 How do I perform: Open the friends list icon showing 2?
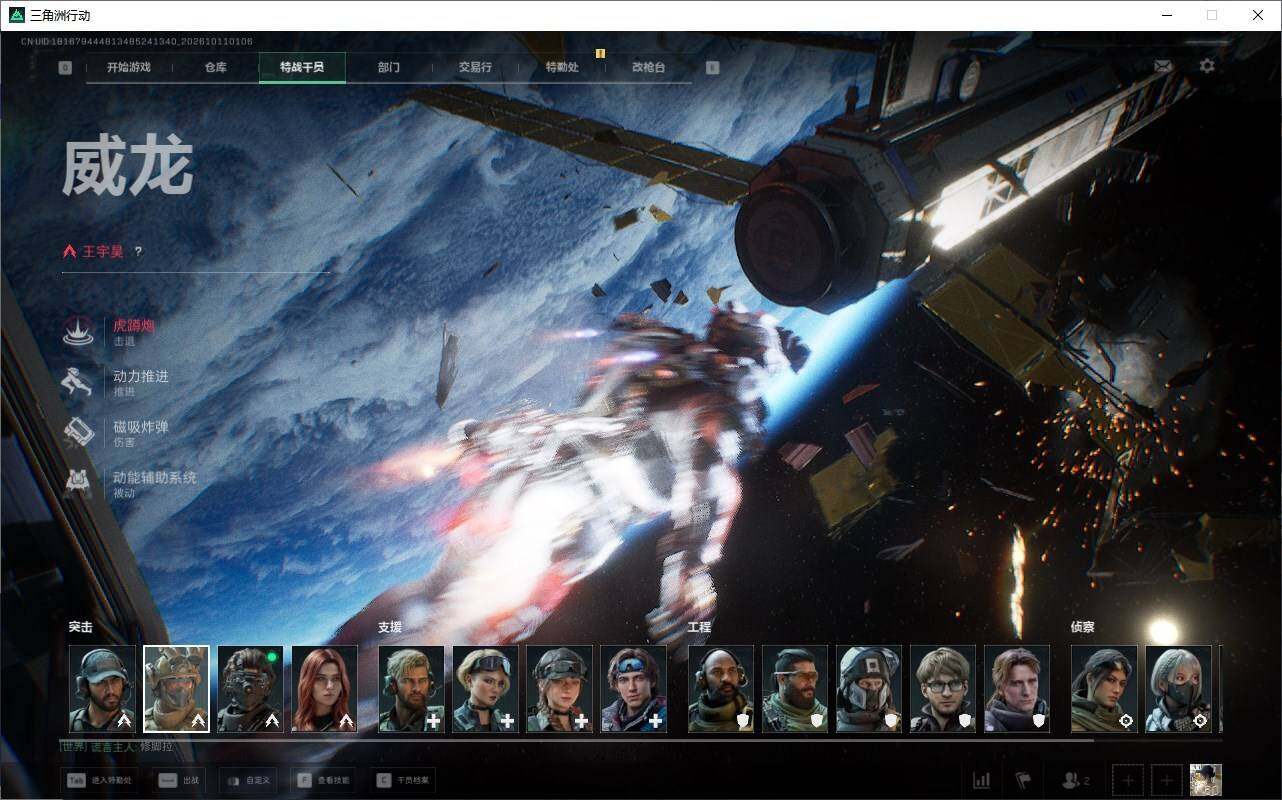tap(1076, 780)
